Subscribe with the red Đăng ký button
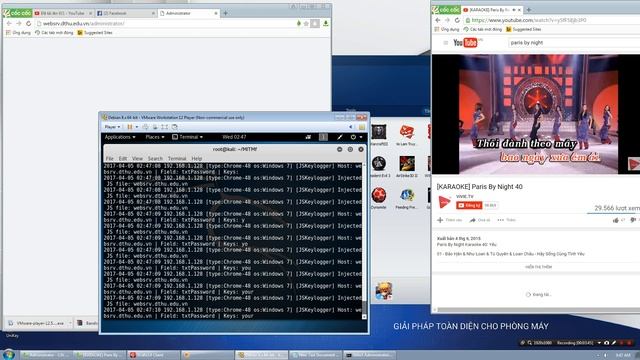Image resolution: width=640 pixels, height=360 pixels. point(469,205)
